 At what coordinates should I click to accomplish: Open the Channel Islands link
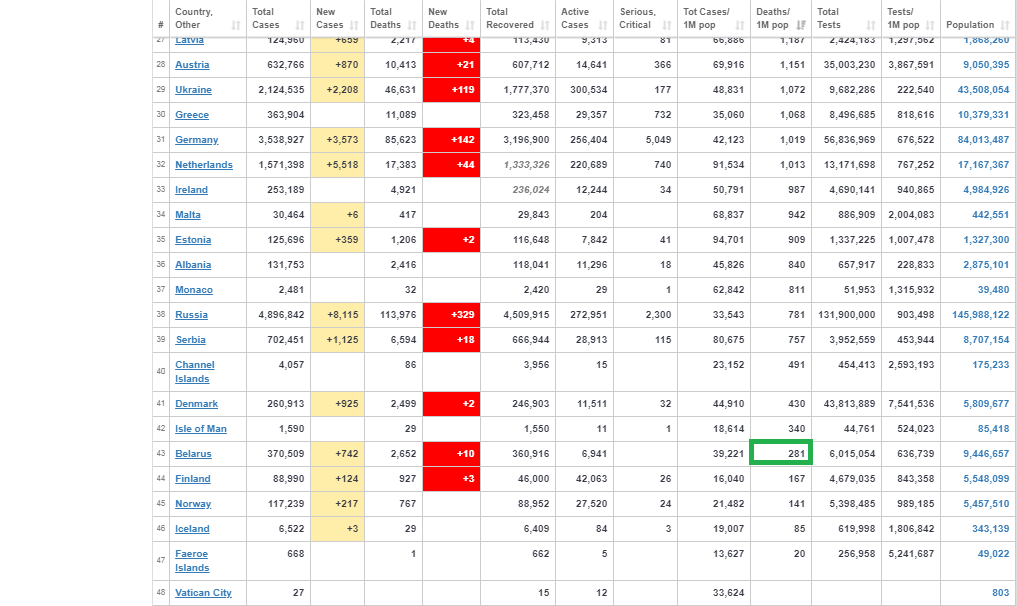click(x=195, y=372)
